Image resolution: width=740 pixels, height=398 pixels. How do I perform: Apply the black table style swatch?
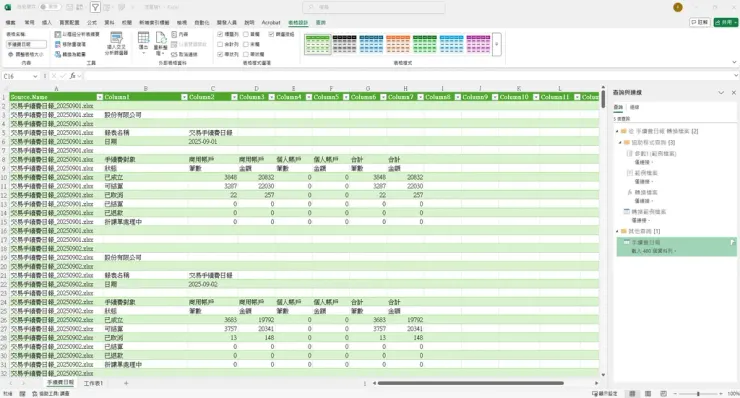[345, 44]
